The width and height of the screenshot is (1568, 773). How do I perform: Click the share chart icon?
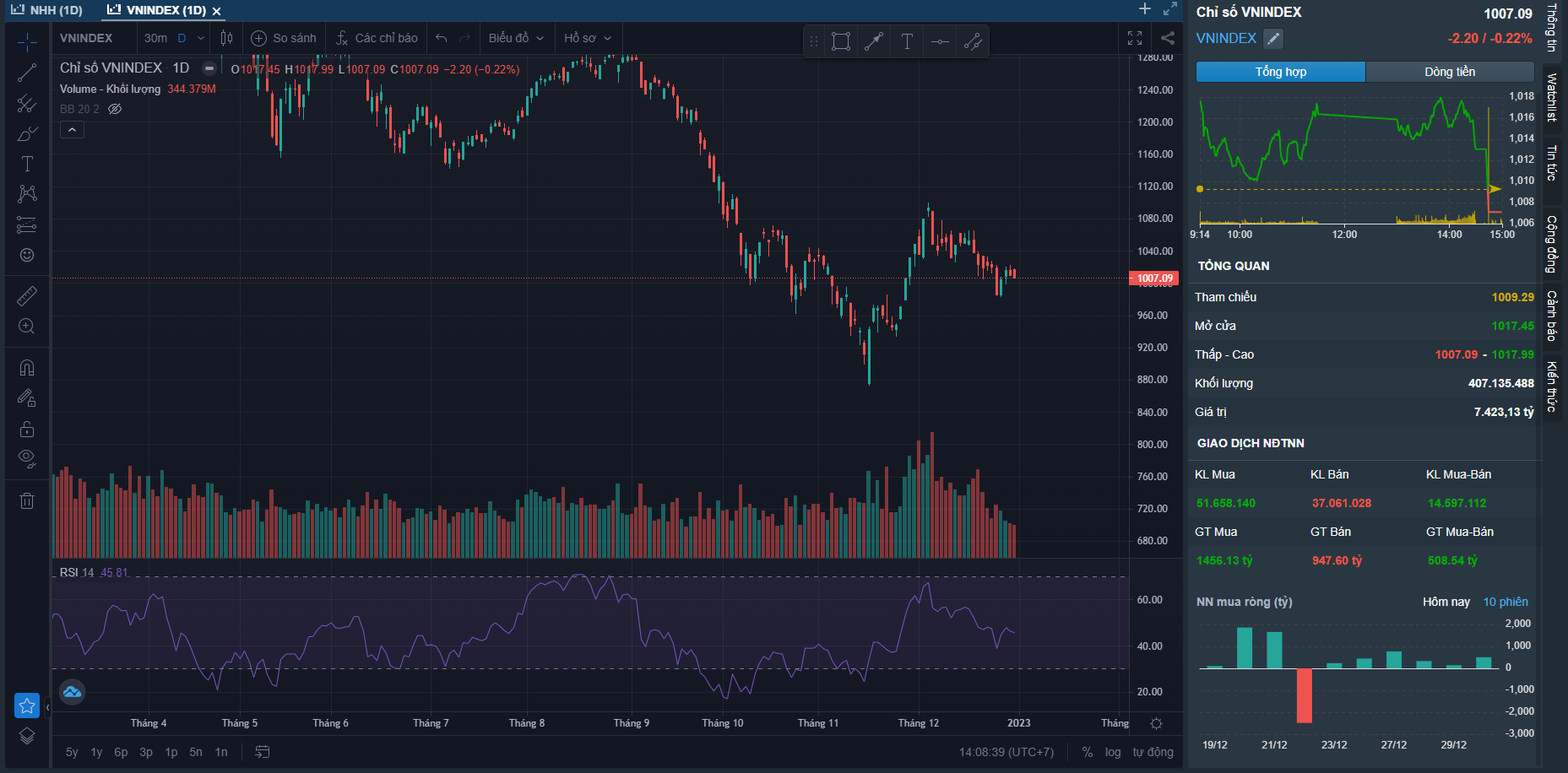click(x=1167, y=38)
